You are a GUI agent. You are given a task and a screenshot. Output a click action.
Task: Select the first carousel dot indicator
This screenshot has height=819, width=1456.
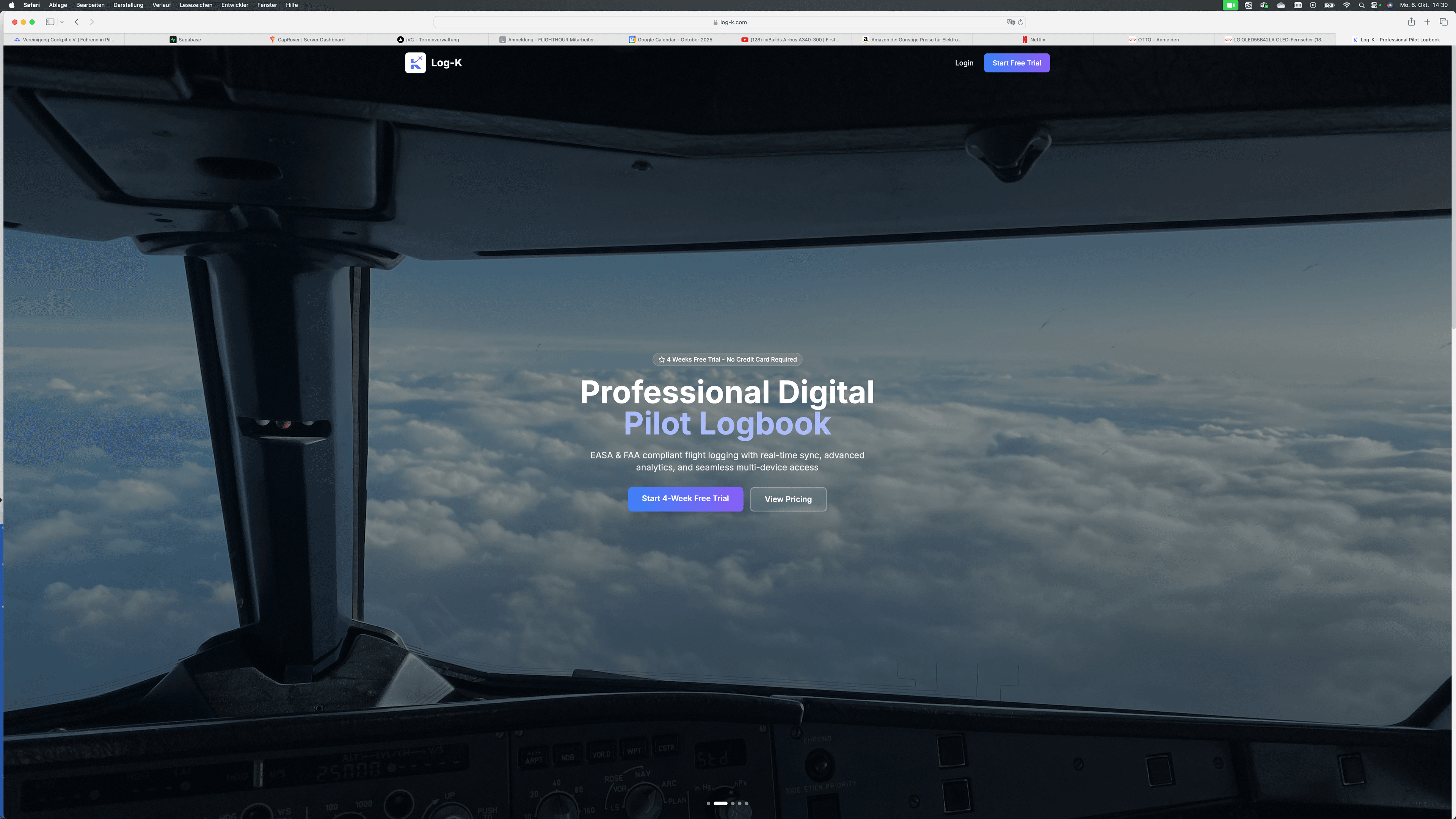pyautogui.click(x=709, y=803)
